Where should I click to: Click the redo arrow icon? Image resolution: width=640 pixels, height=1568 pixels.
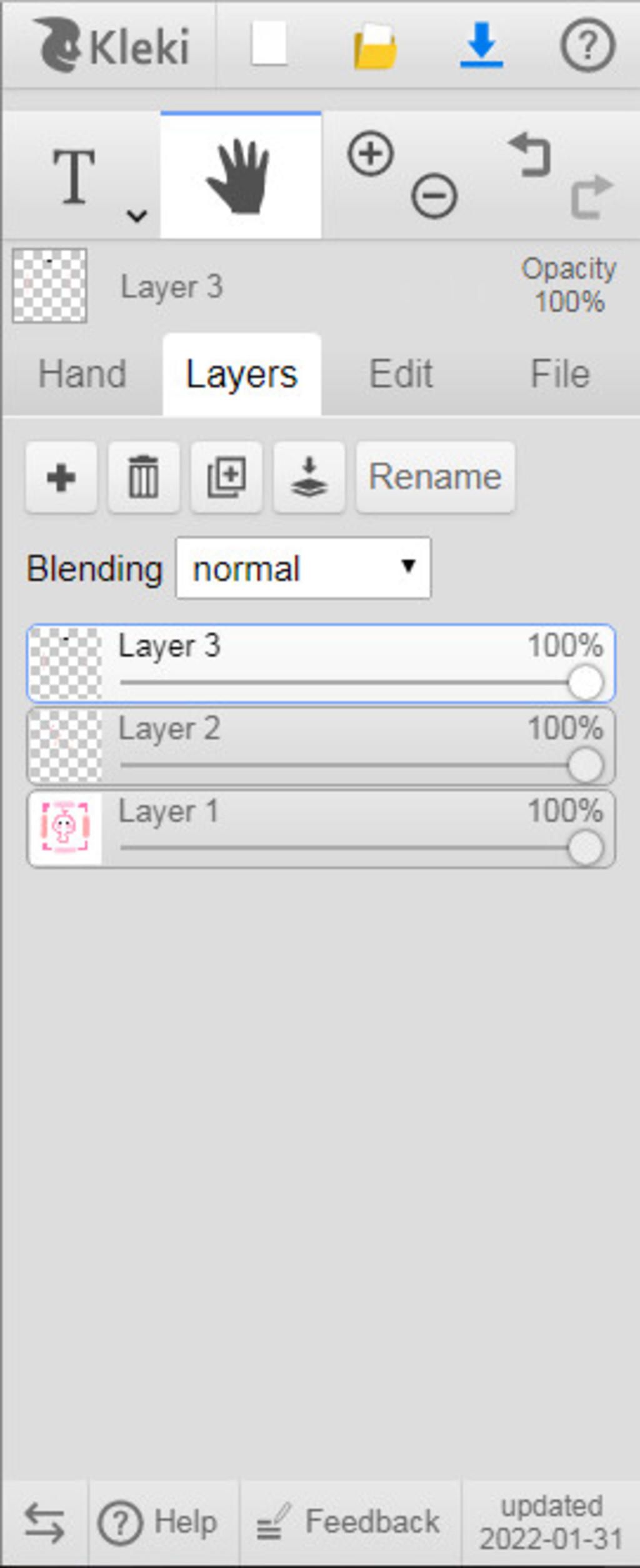coord(591,196)
